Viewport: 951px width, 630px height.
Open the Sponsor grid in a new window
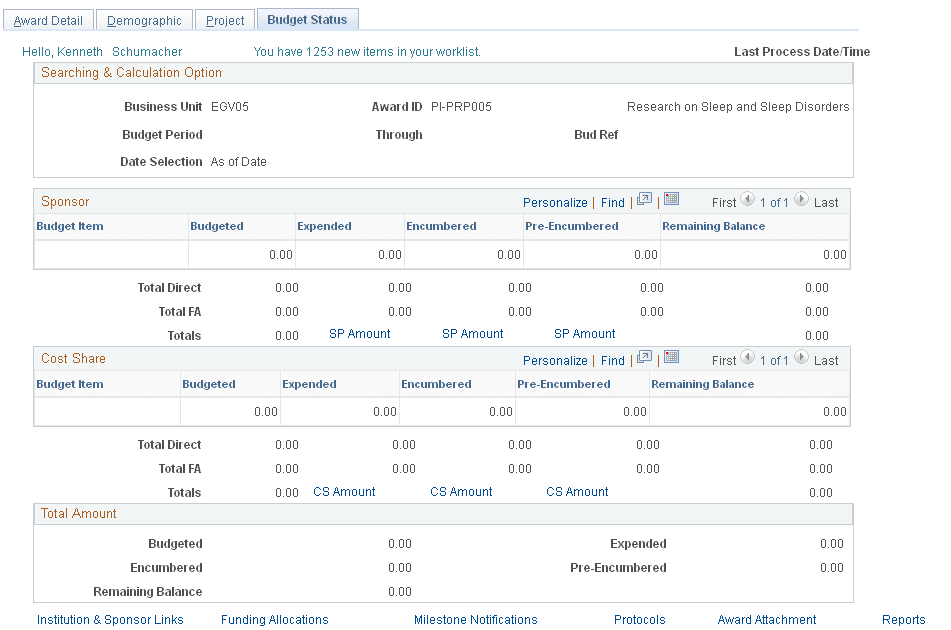click(x=644, y=202)
